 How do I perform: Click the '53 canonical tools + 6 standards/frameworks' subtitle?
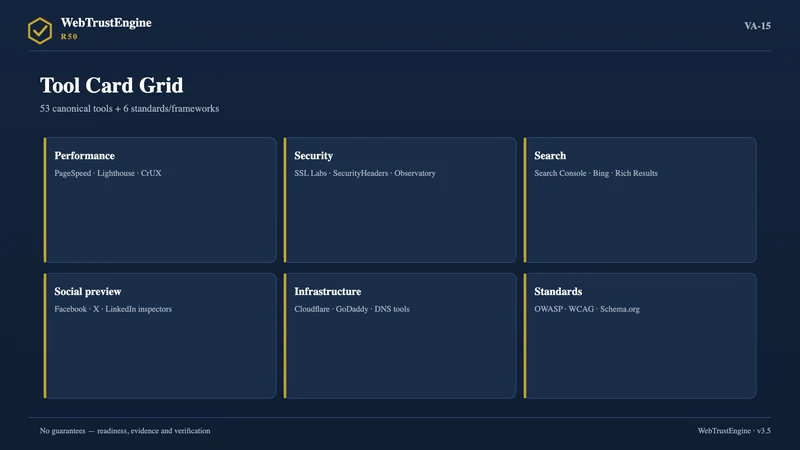tap(130, 109)
